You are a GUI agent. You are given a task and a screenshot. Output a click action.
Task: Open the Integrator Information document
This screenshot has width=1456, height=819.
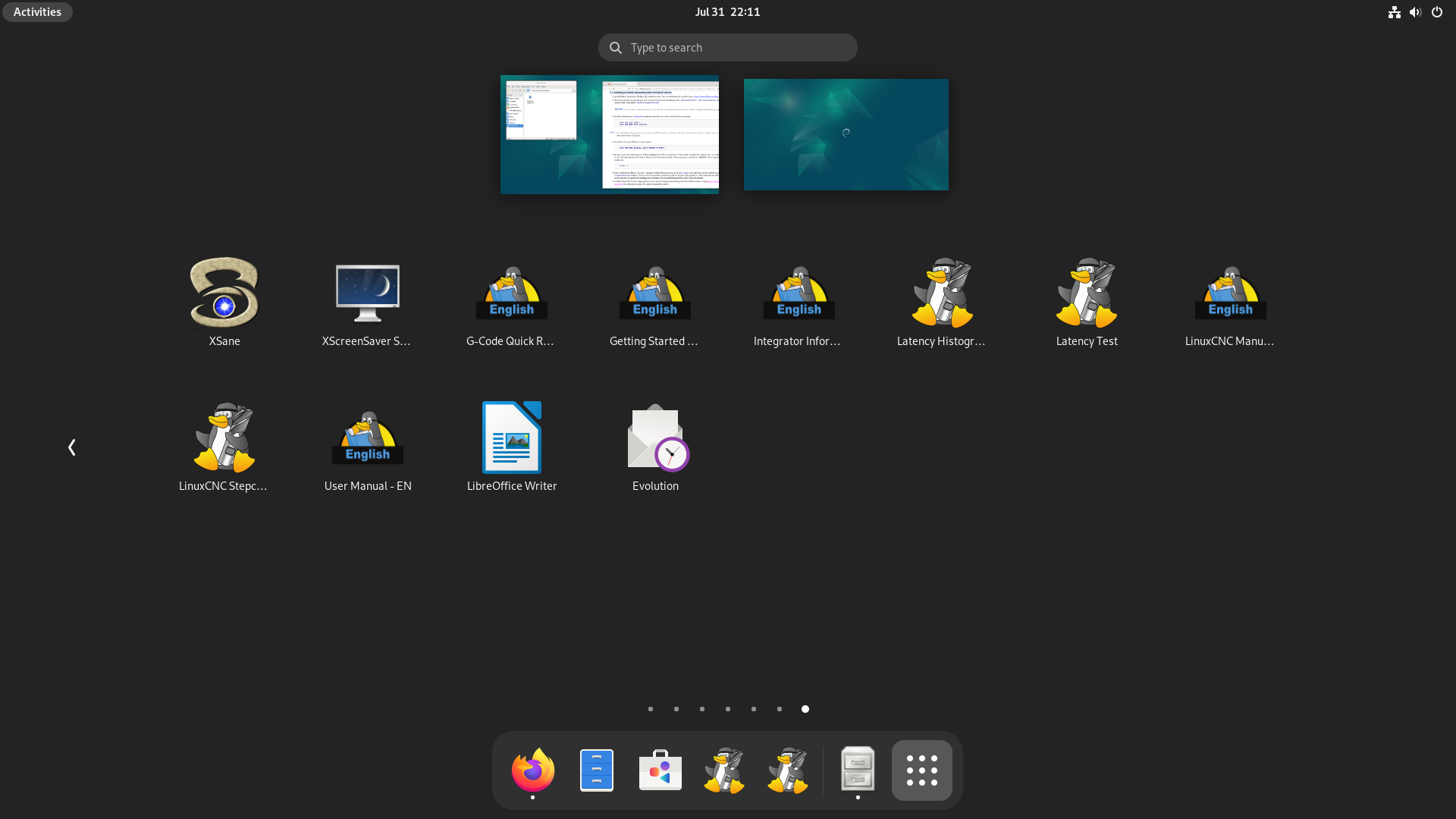pyautogui.click(x=799, y=303)
